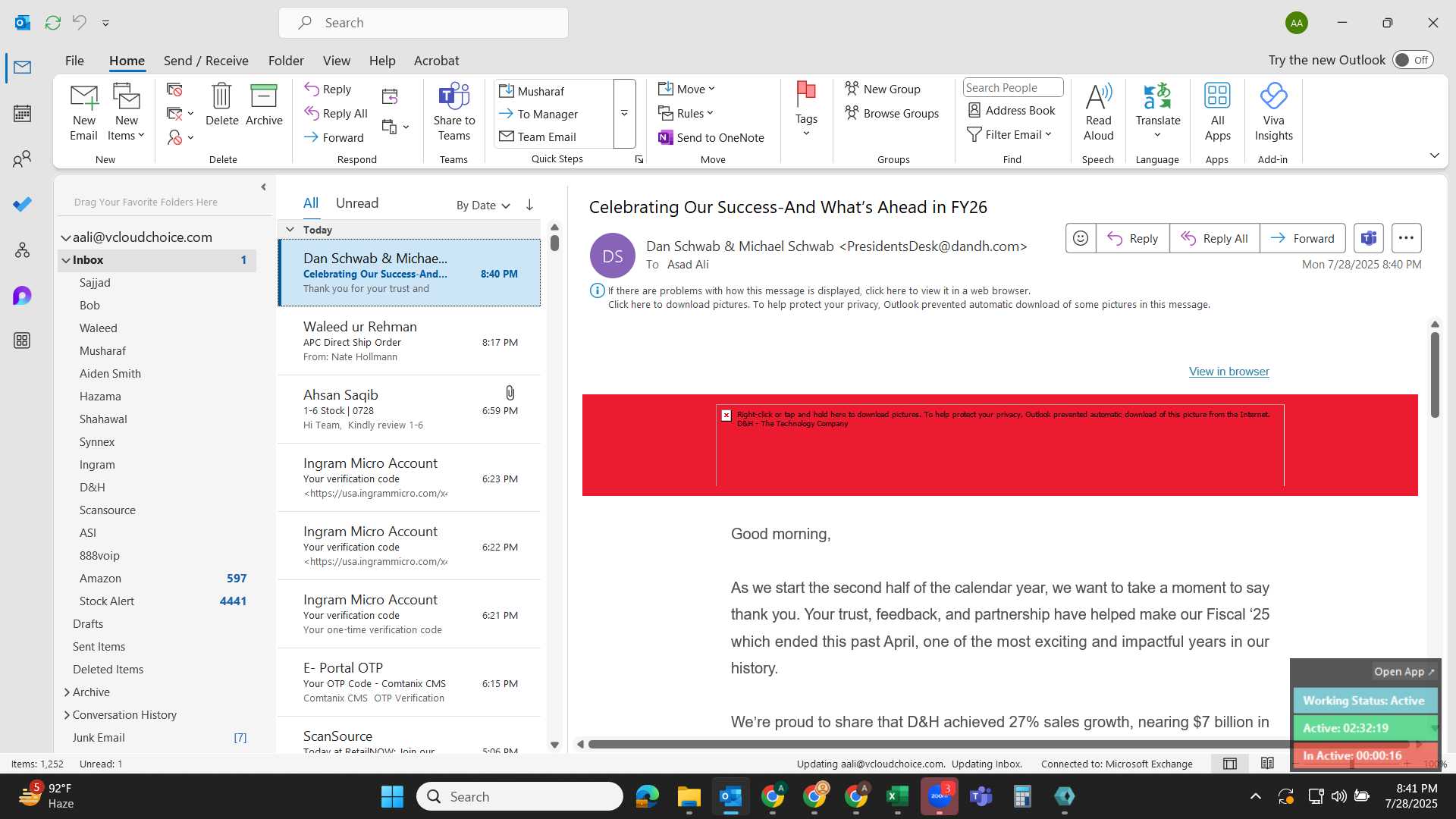Viewport: 1456px width, 819px height.
Task: Expand Conversation History folder
Action: click(67, 715)
